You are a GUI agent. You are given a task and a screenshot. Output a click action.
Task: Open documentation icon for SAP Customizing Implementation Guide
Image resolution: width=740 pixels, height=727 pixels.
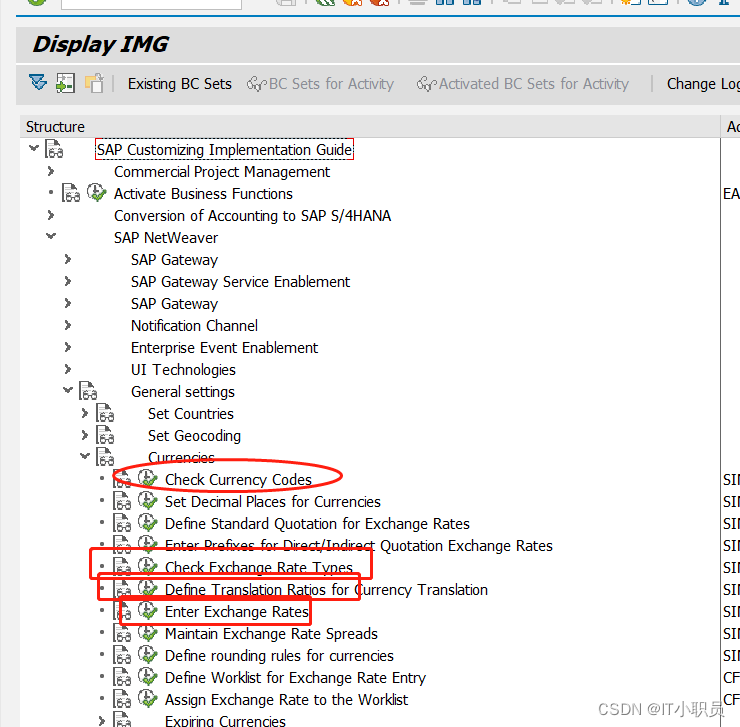pos(54,149)
